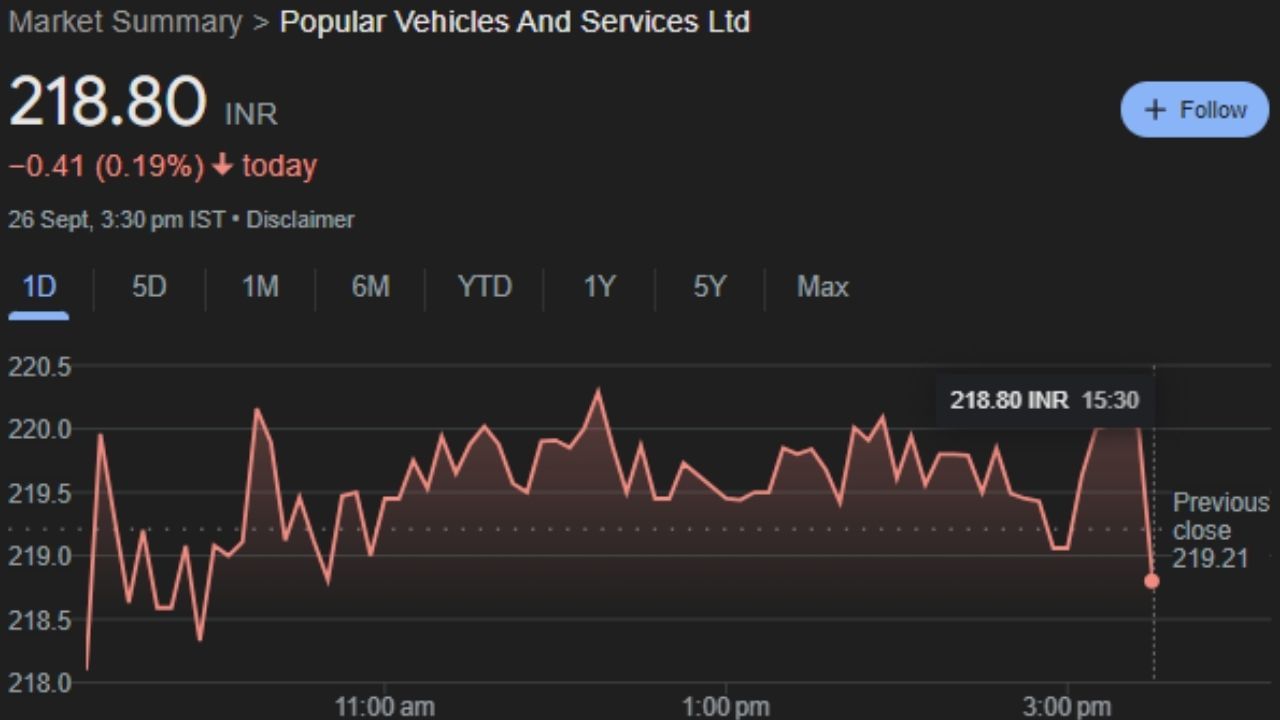1280x720 pixels.
Task: Select the 5Y range tab
Action: (x=709, y=288)
